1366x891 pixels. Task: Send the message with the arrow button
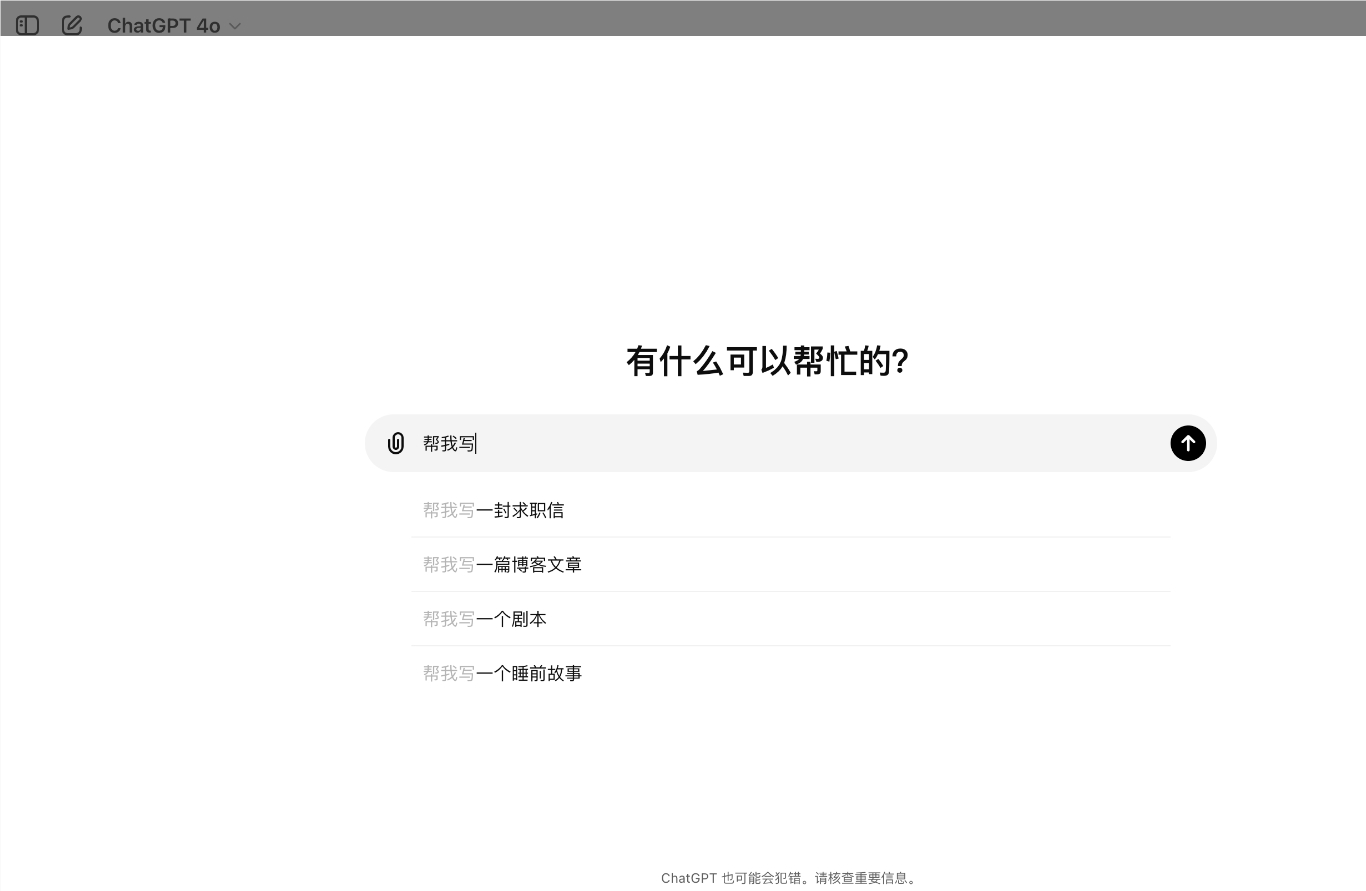click(x=1187, y=443)
